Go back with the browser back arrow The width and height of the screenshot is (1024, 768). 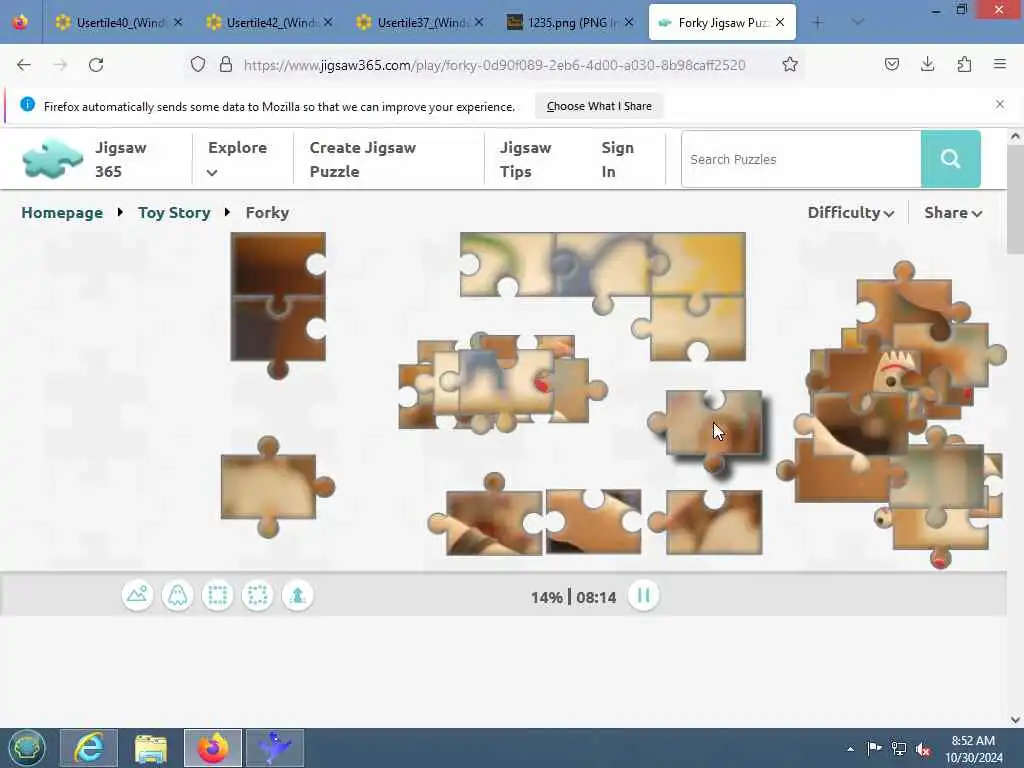[x=24, y=65]
